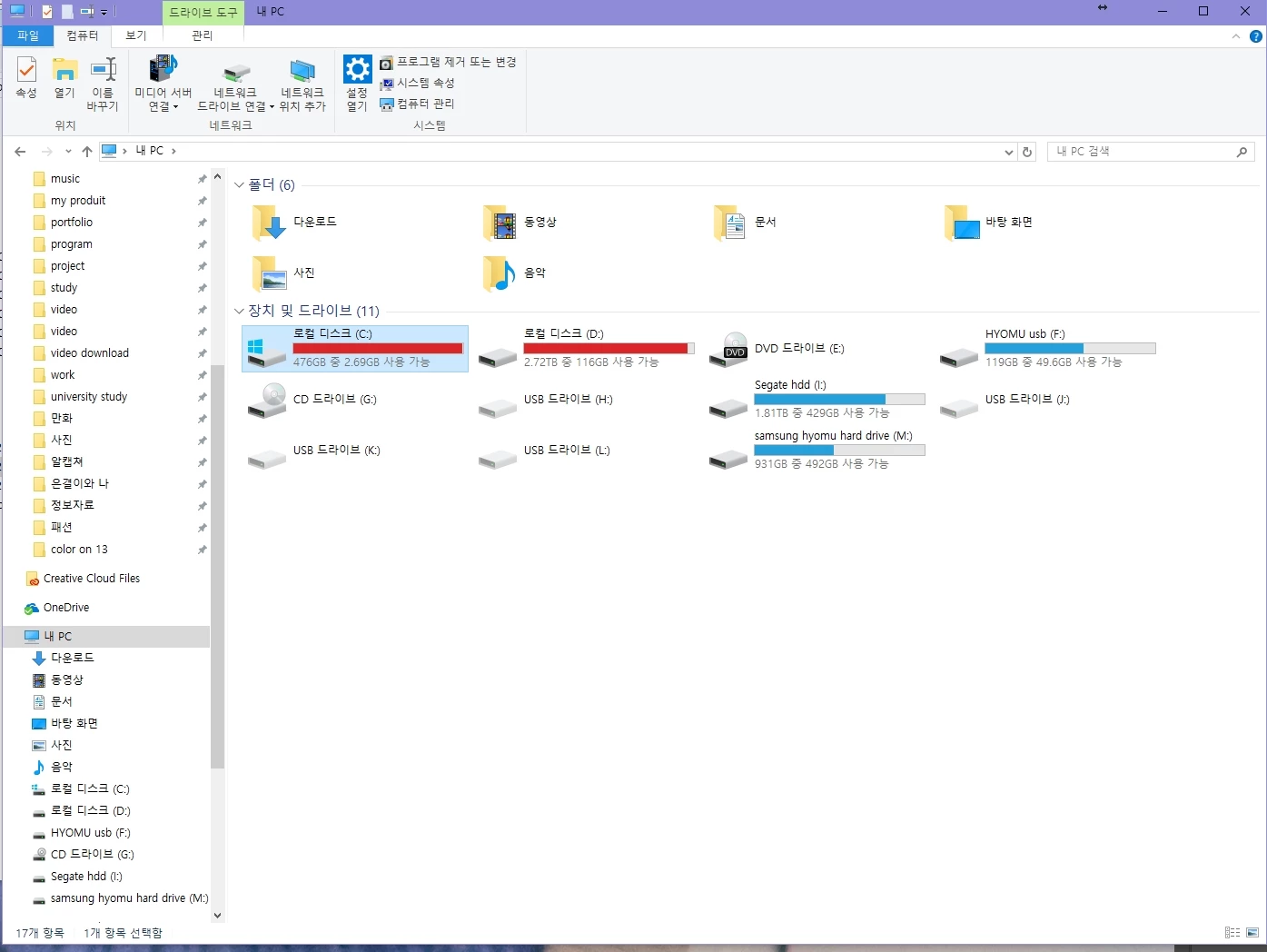1267x952 pixels.
Task: Click the 시스템 속성 button
Action: [x=417, y=83]
